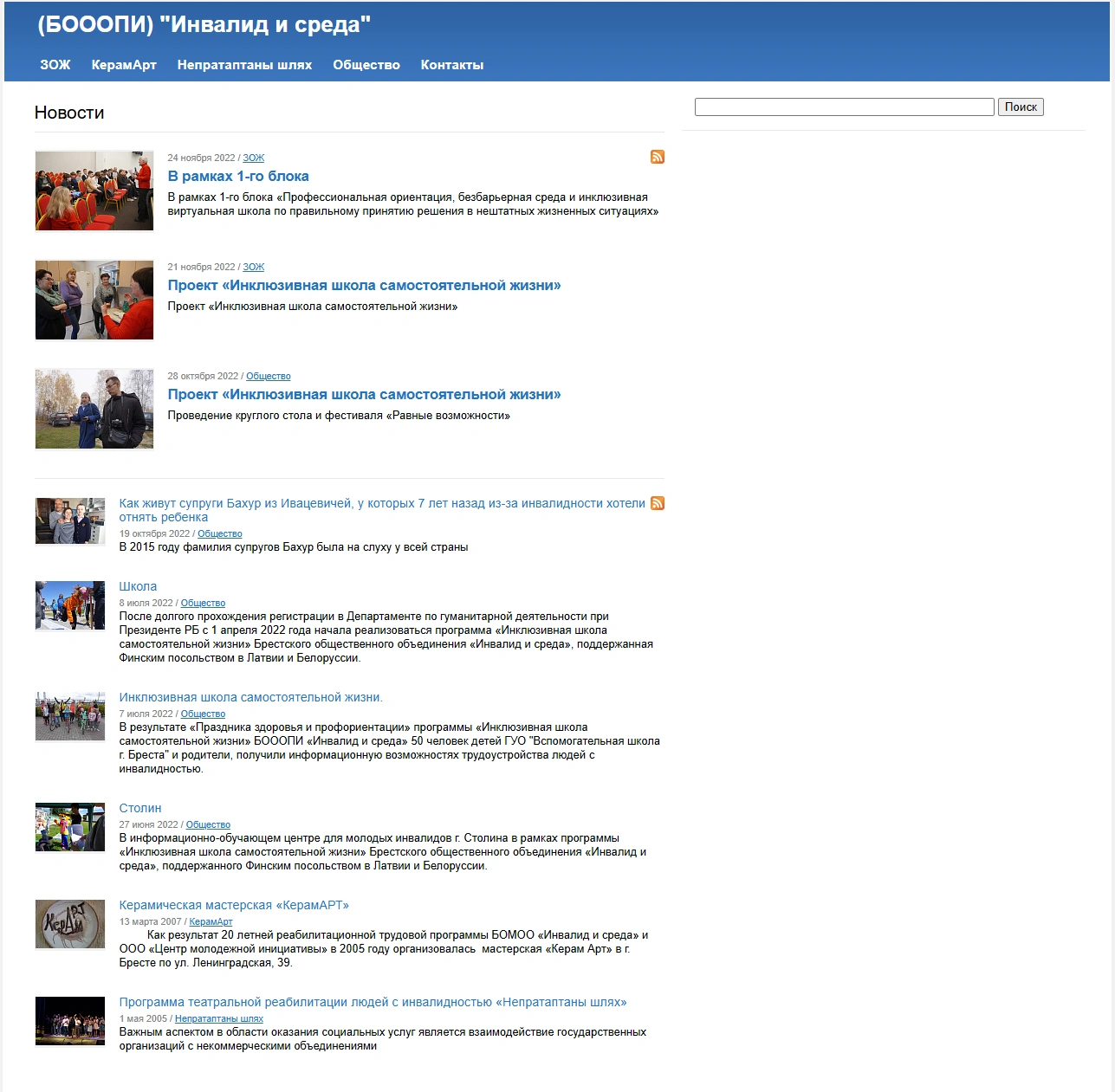Open the RSS feed icon next to the Бахур article headline
Screen dimensions: 1115x1092
[x=658, y=503]
